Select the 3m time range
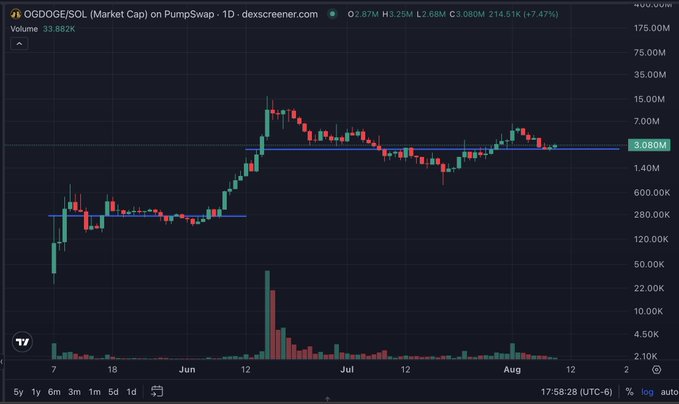Image resolution: width=679 pixels, height=404 pixels. pos(74,392)
